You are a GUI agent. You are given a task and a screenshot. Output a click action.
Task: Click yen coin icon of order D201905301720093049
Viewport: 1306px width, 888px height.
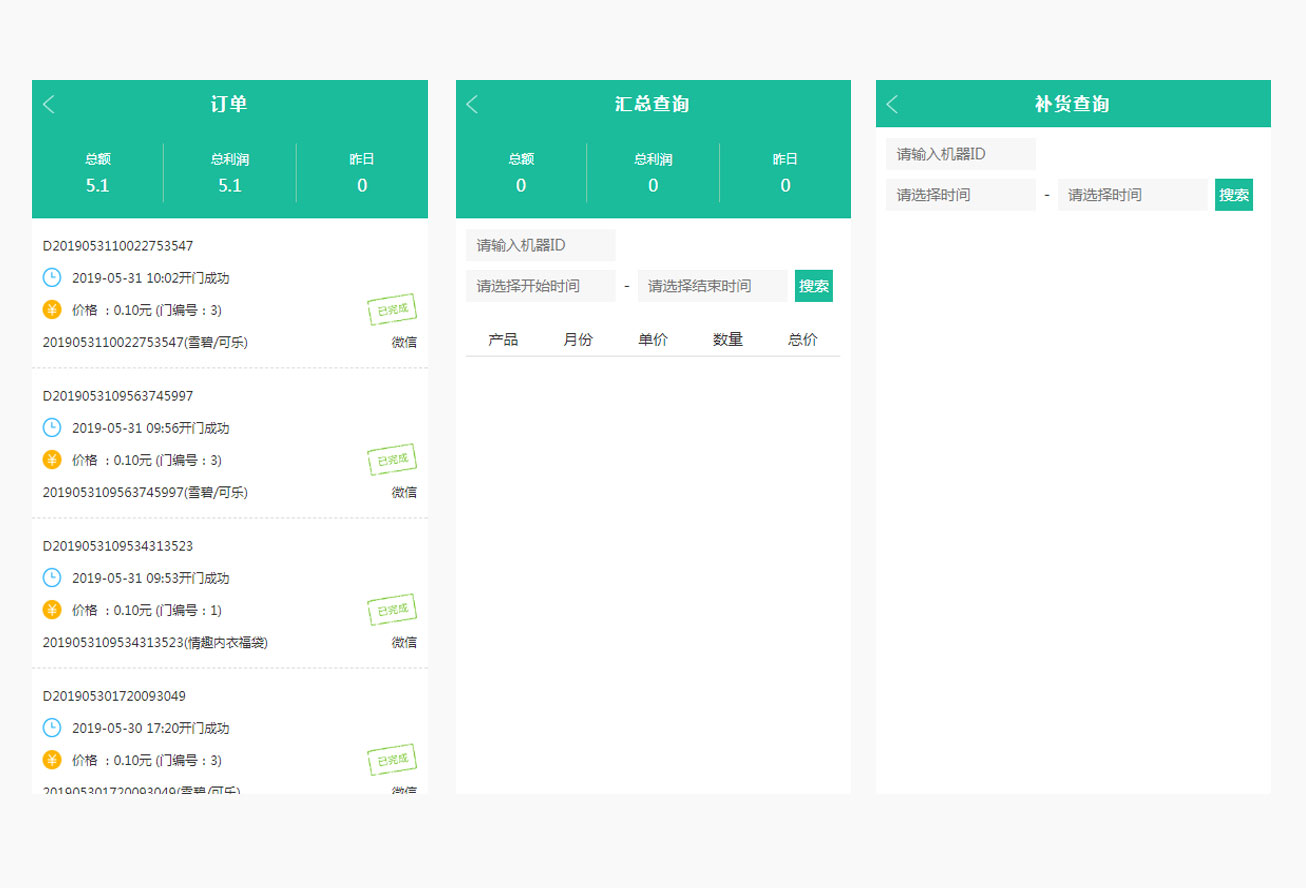click(52, 760)
